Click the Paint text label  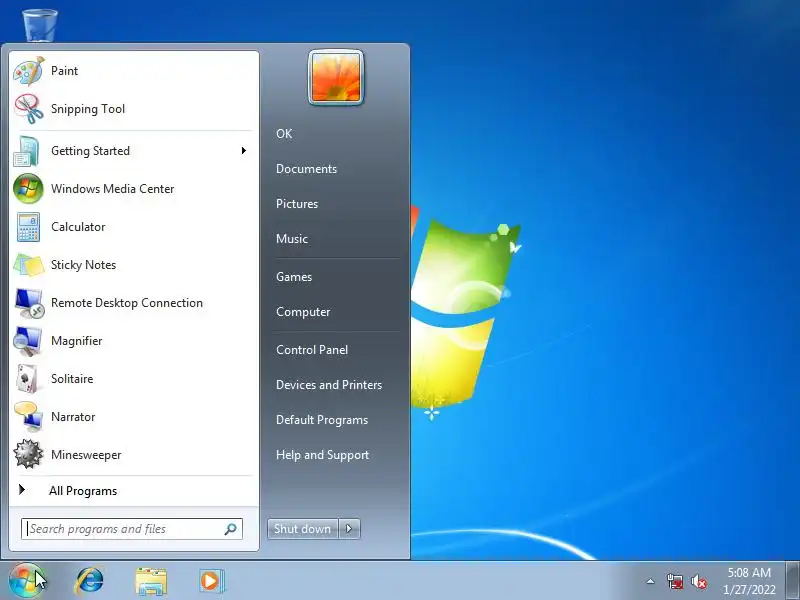point(64,71)
